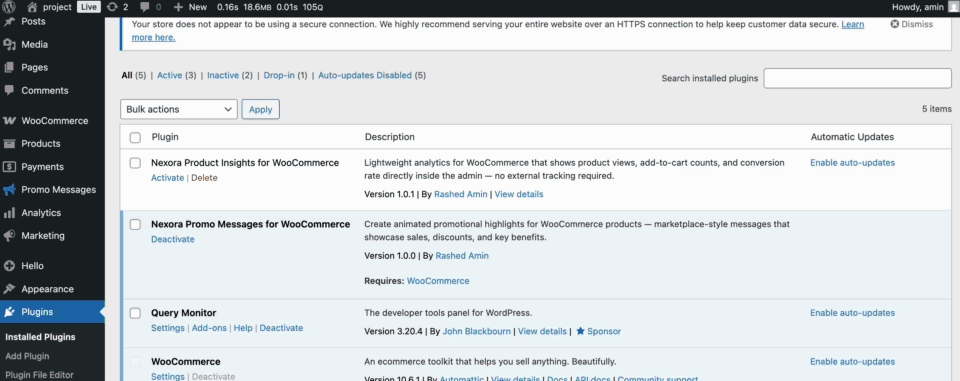This screenshot has height=381, width=960.
Task: Deactivate Nexora Promo Messages plugin
Action: point(173,240)
